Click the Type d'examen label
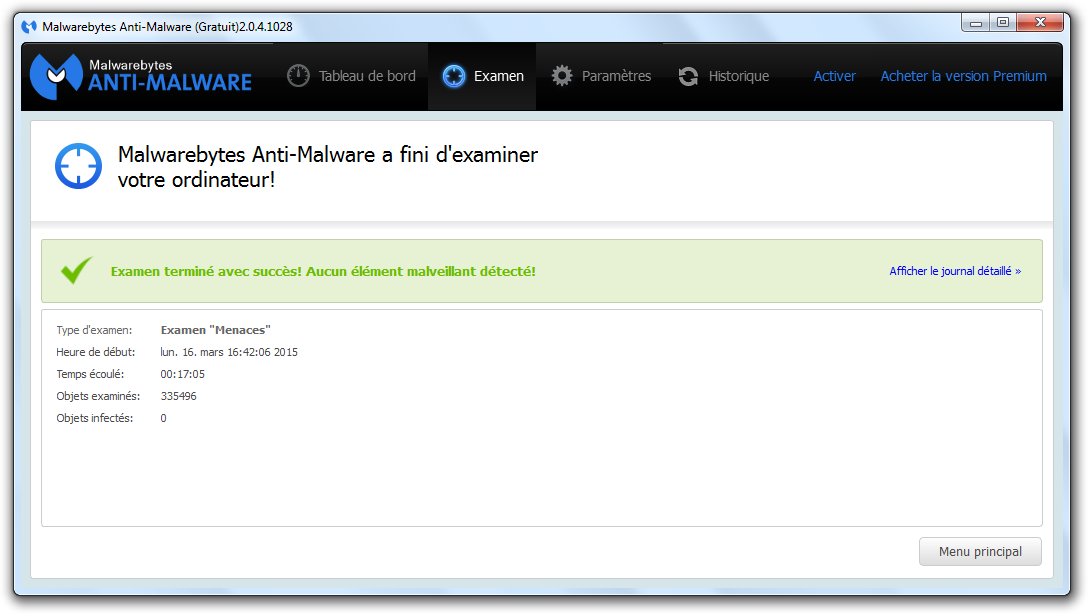The height and width of the screenshot is (614, 1088). tap(94, 330)
